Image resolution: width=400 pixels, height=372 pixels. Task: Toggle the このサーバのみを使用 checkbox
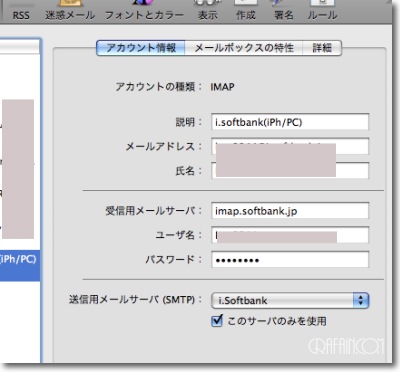tap(217, 321)
